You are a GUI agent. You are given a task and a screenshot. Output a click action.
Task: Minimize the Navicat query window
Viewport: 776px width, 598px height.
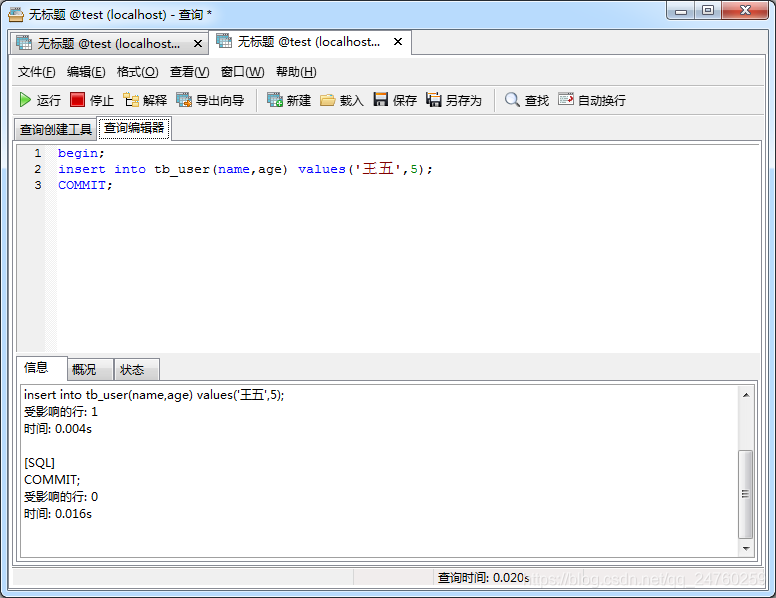pyautogui.click(x=681, y=11)
